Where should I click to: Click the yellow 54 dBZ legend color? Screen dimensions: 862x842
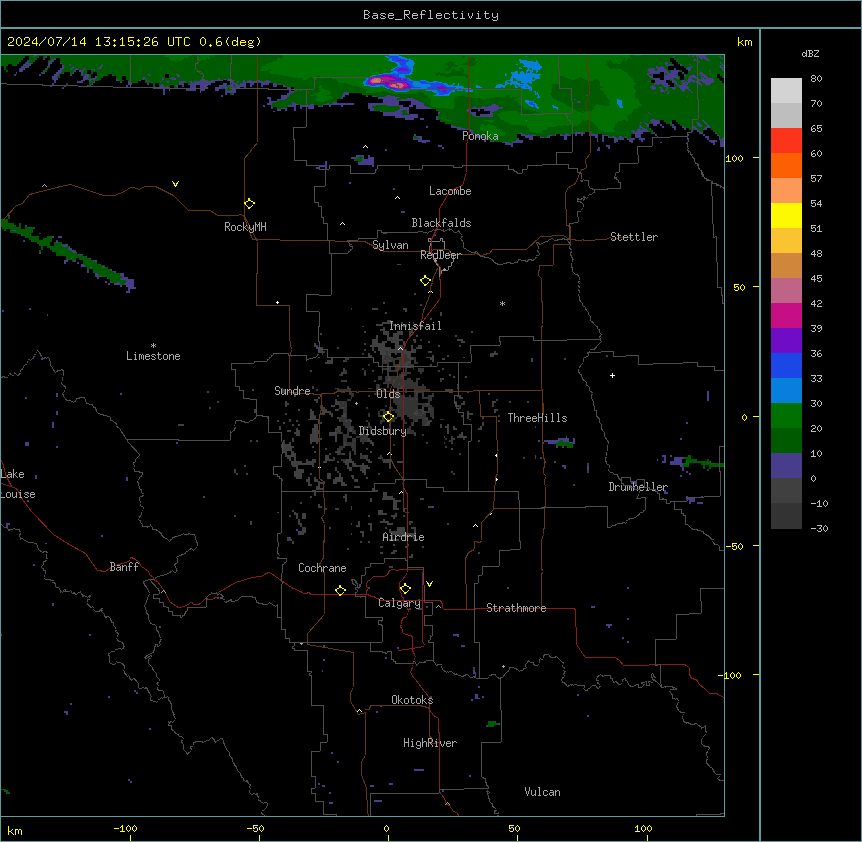[x=786, y=215]
